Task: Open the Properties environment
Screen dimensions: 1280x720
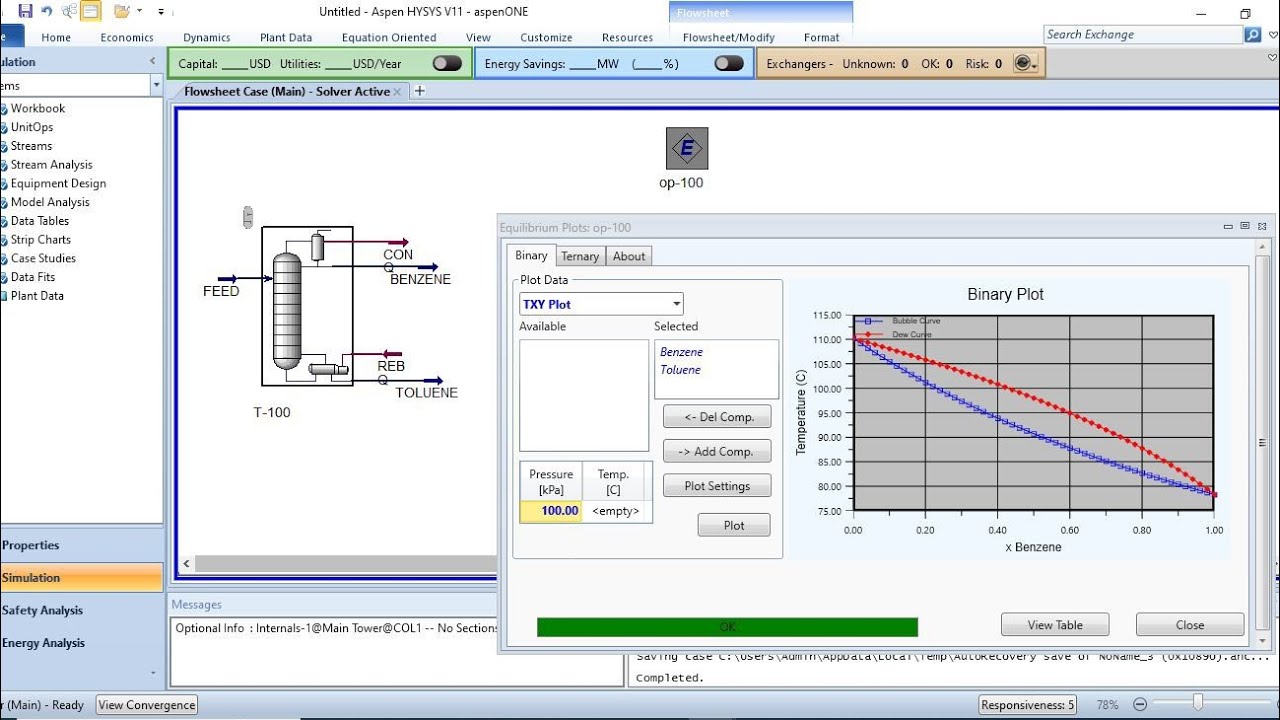Action: [x=81, y=545]
